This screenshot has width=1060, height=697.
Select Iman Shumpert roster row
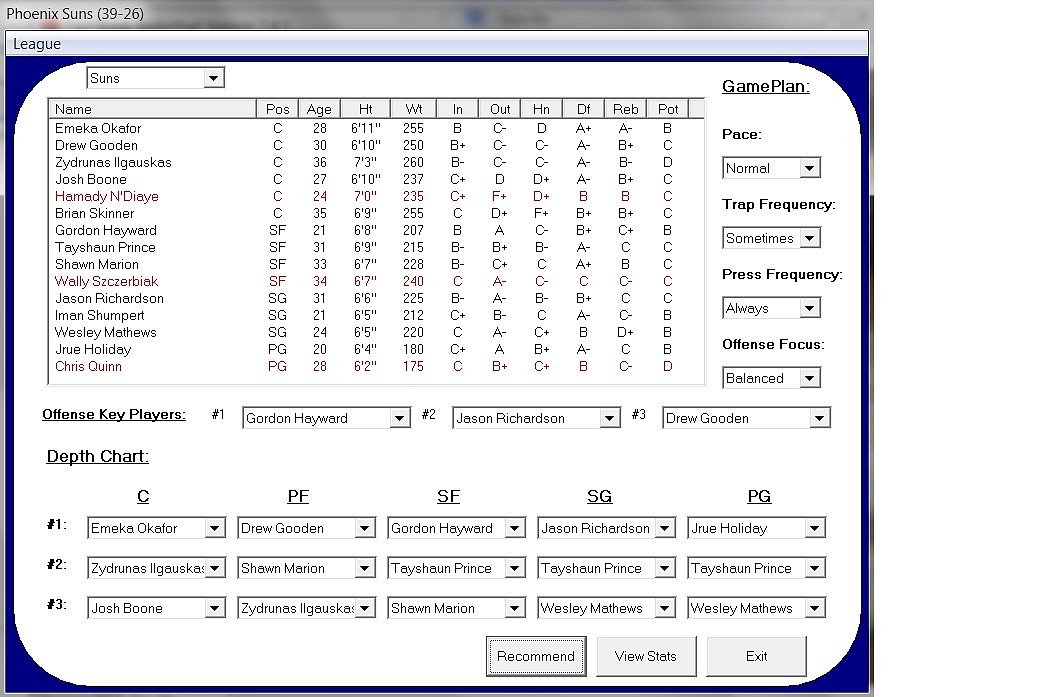click(376, 315)
